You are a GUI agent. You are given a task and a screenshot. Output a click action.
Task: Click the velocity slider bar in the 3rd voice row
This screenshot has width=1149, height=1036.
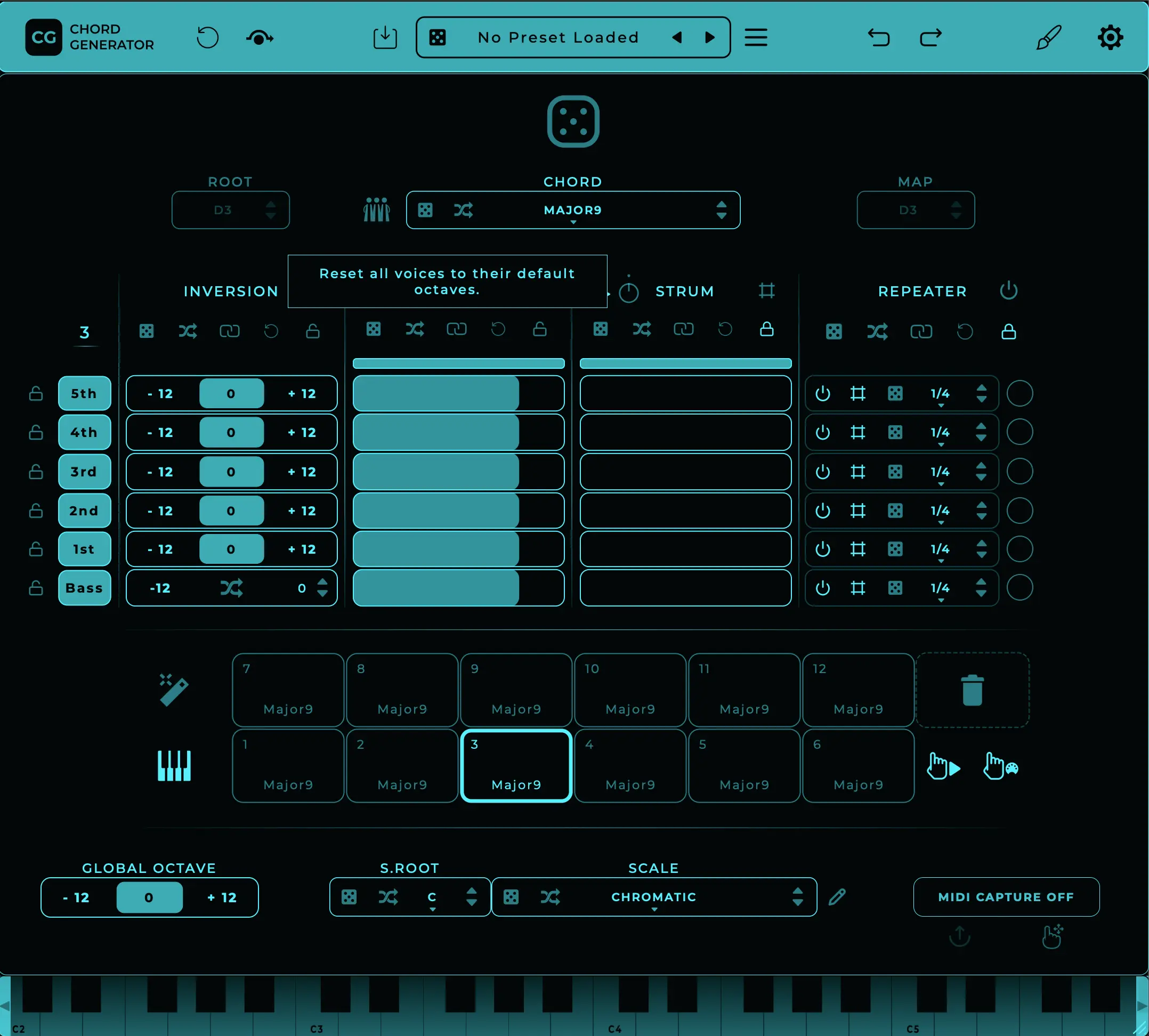coord(458,471)
